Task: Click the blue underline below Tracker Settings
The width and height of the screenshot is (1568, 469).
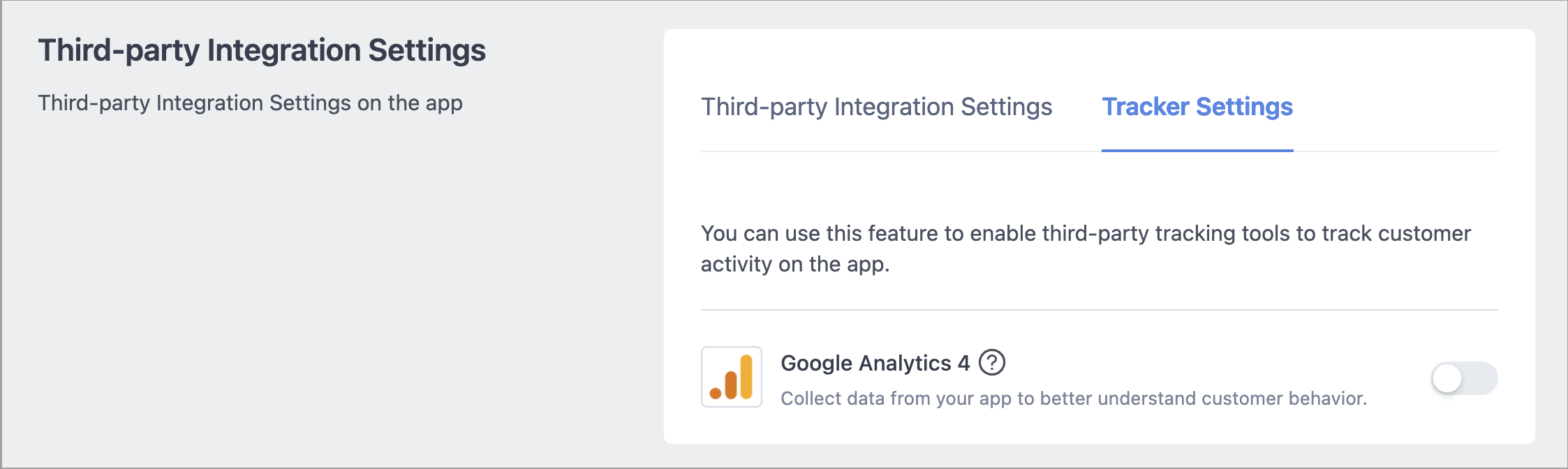Action: click(1197, 150)
